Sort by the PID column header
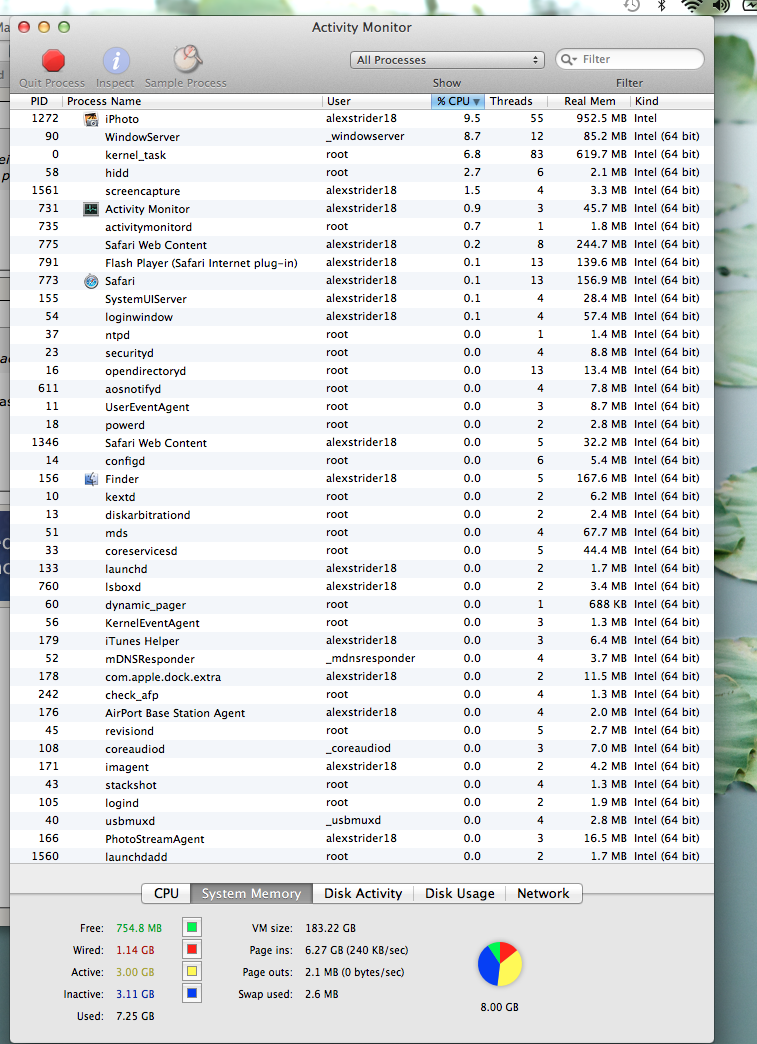This screenshot has height=1044, width=757. click(x=37, y=101)
